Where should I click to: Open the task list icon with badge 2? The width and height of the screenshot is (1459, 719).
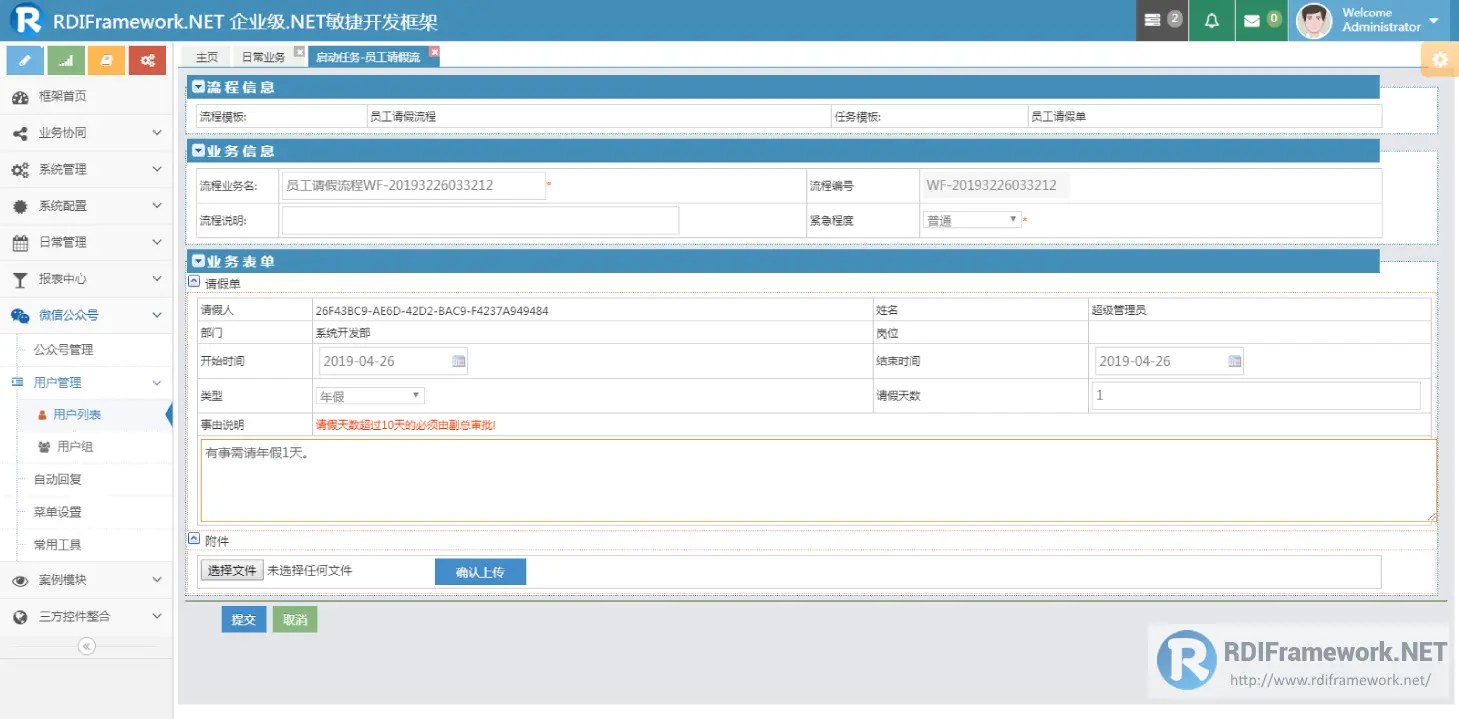point(1162,20)
